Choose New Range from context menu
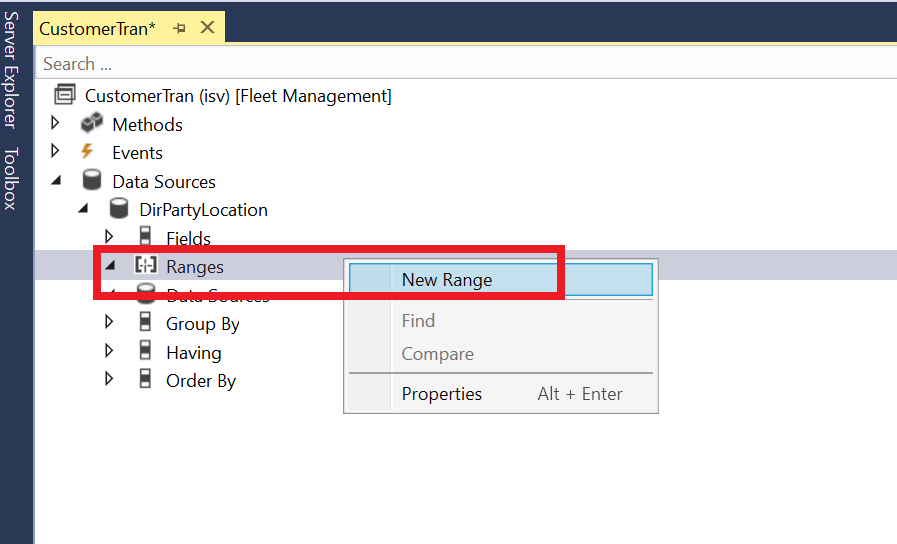 coord(446,280)
